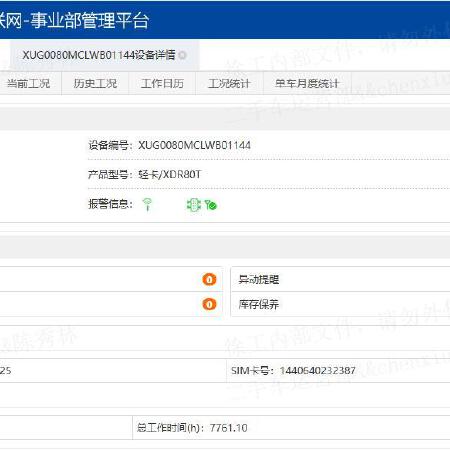Screen dimensions: 450x450
Task: Click the 报警信息 label
Action: (x=110, y=204)
